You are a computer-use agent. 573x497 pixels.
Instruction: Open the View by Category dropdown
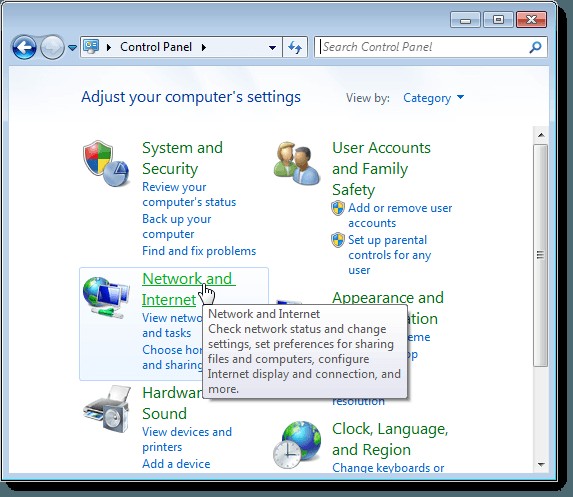pyautogui.click(x=433, y=98)
